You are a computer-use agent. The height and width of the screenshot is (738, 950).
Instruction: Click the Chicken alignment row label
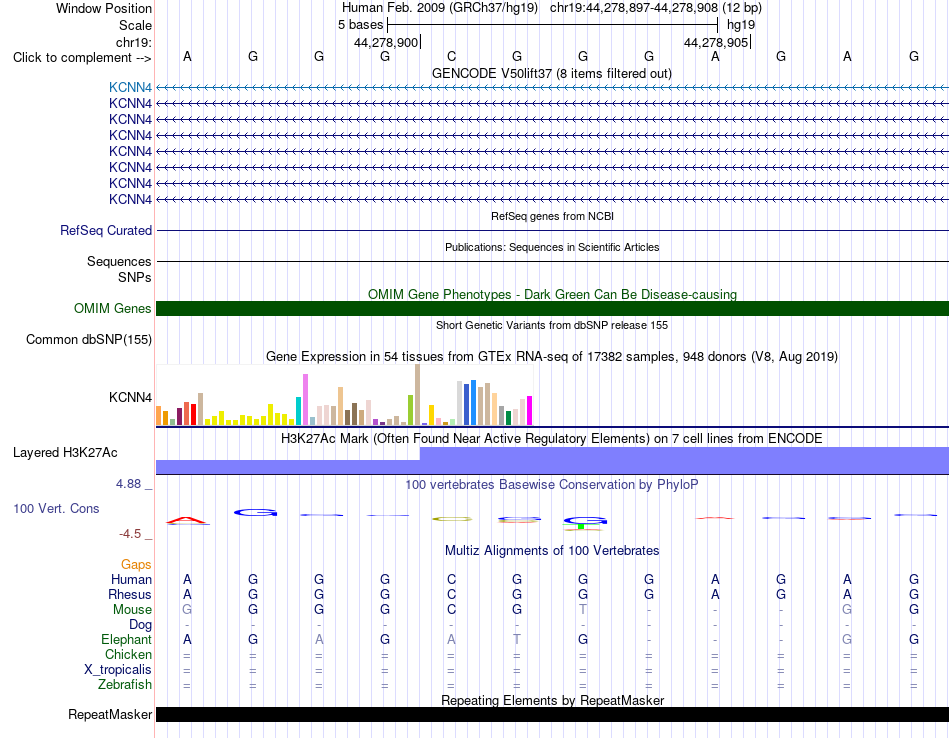pyautogui.click(x=128, y=654)
